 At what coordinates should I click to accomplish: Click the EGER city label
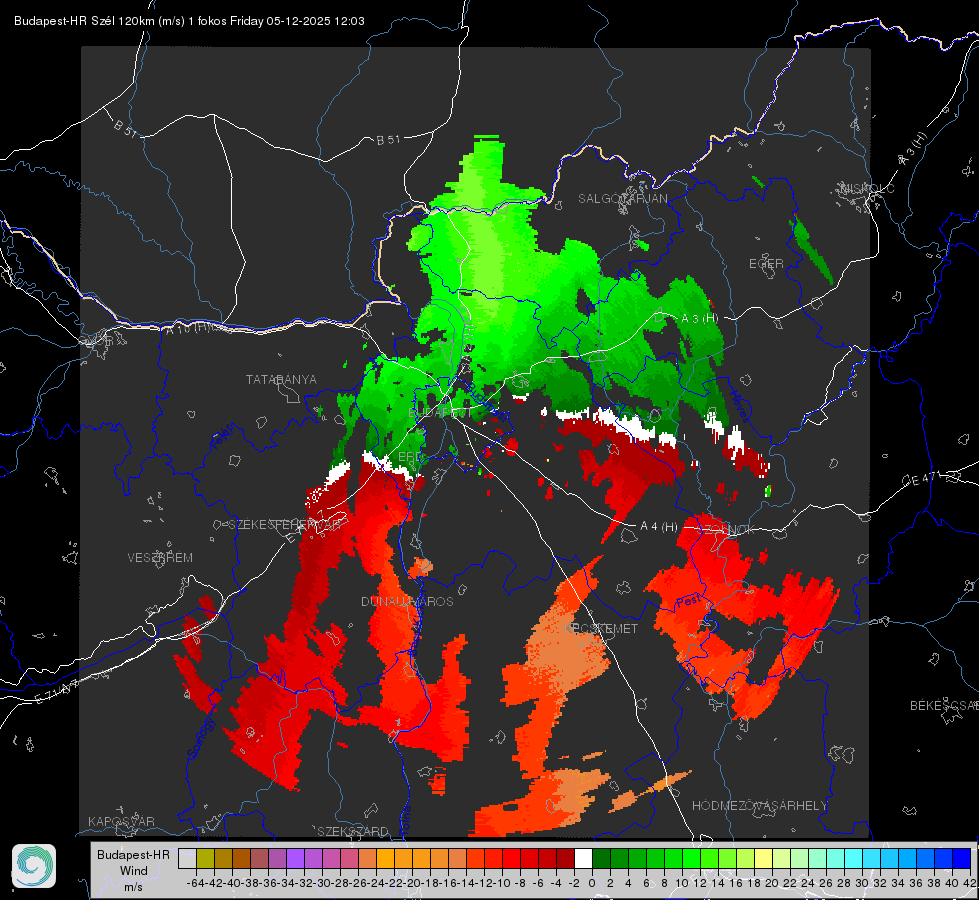click(x=766, y=264)
